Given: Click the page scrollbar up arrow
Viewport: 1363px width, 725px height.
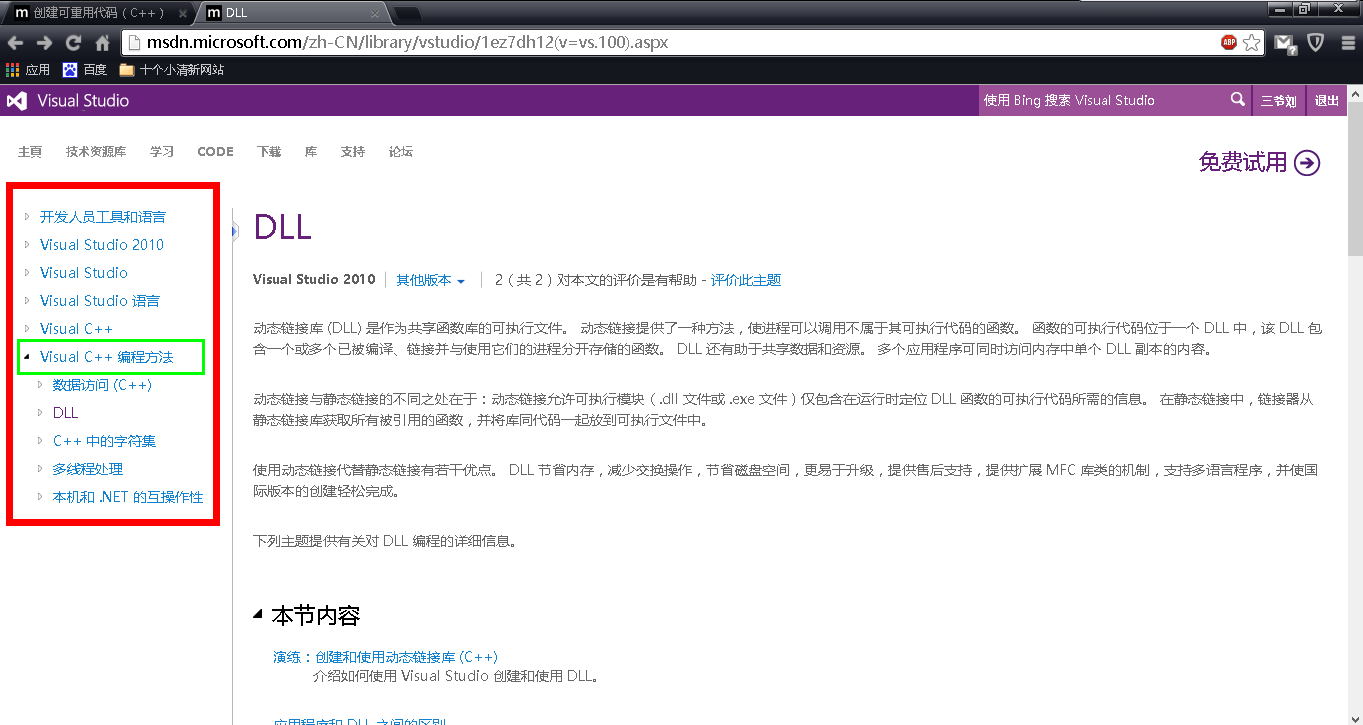Looking at the screenshot, I should pos(1354,92).
